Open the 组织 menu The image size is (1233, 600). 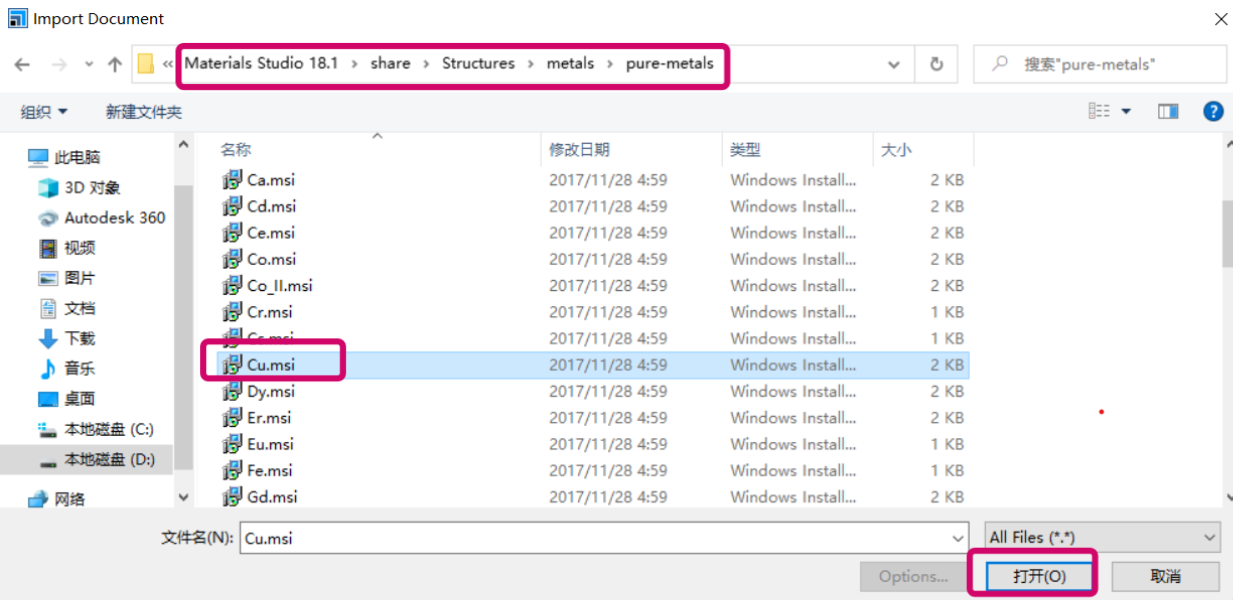click(x=40, y=111)
